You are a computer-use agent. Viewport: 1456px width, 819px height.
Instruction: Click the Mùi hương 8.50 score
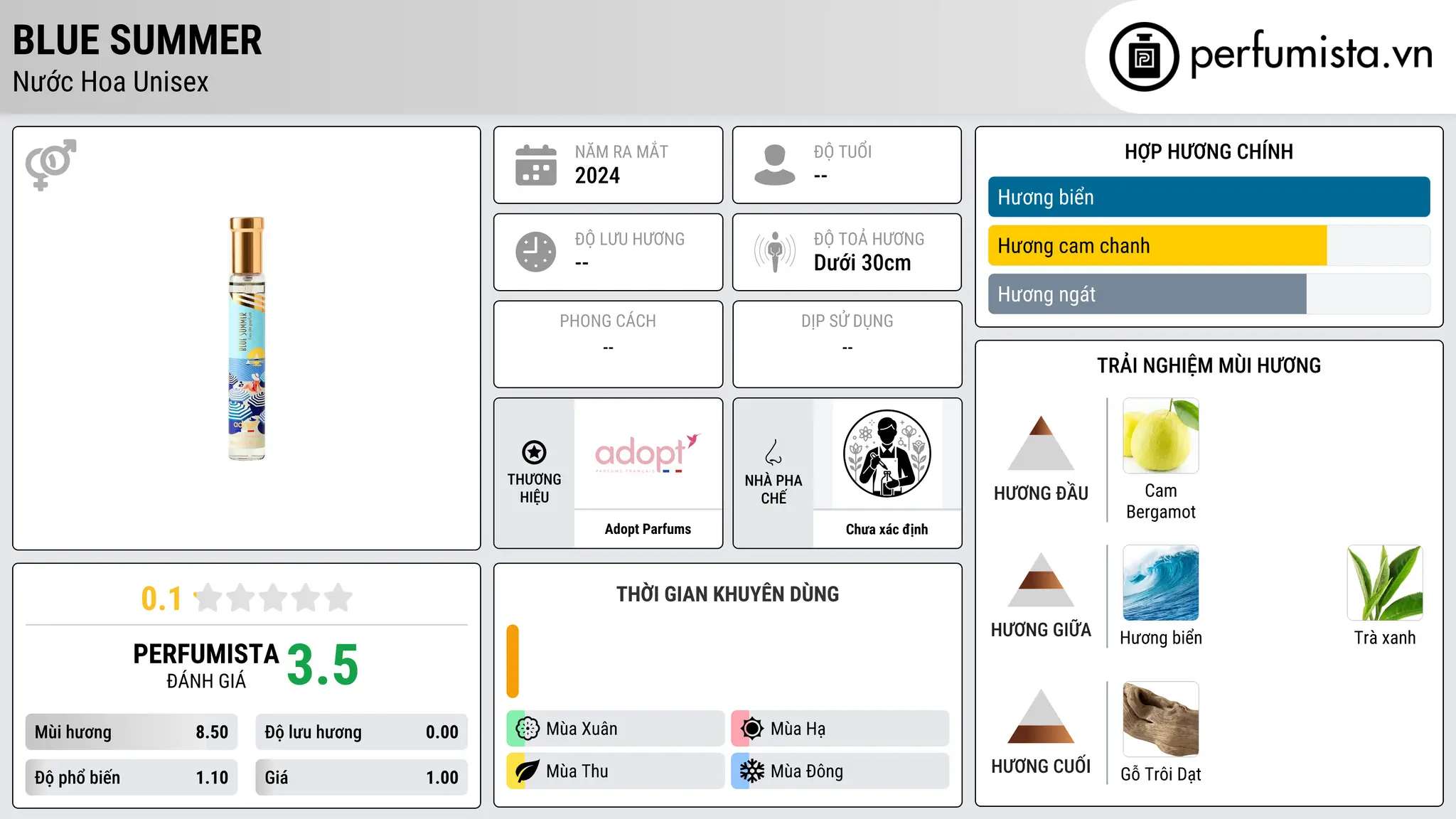132,732
